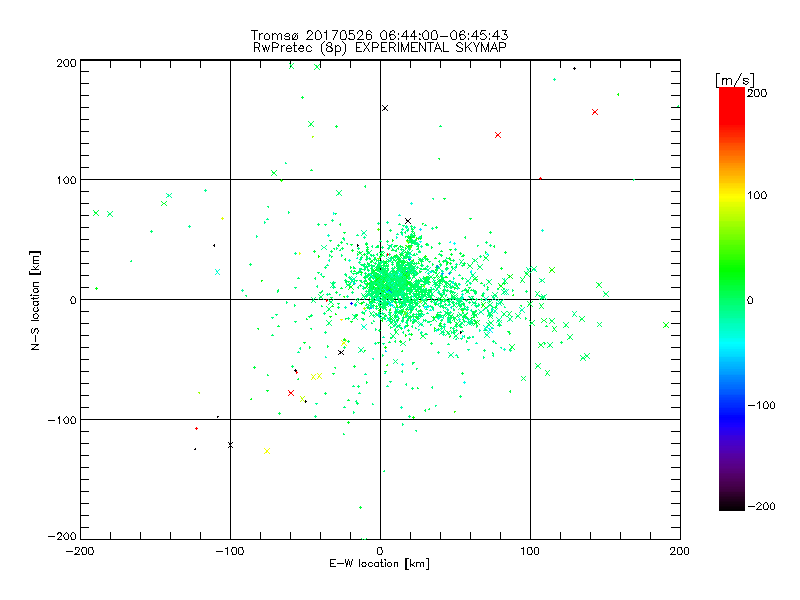Click y-axis tick label "−100"
The height and width of the screenshot is (600, 800).
[x=62, y=420]
